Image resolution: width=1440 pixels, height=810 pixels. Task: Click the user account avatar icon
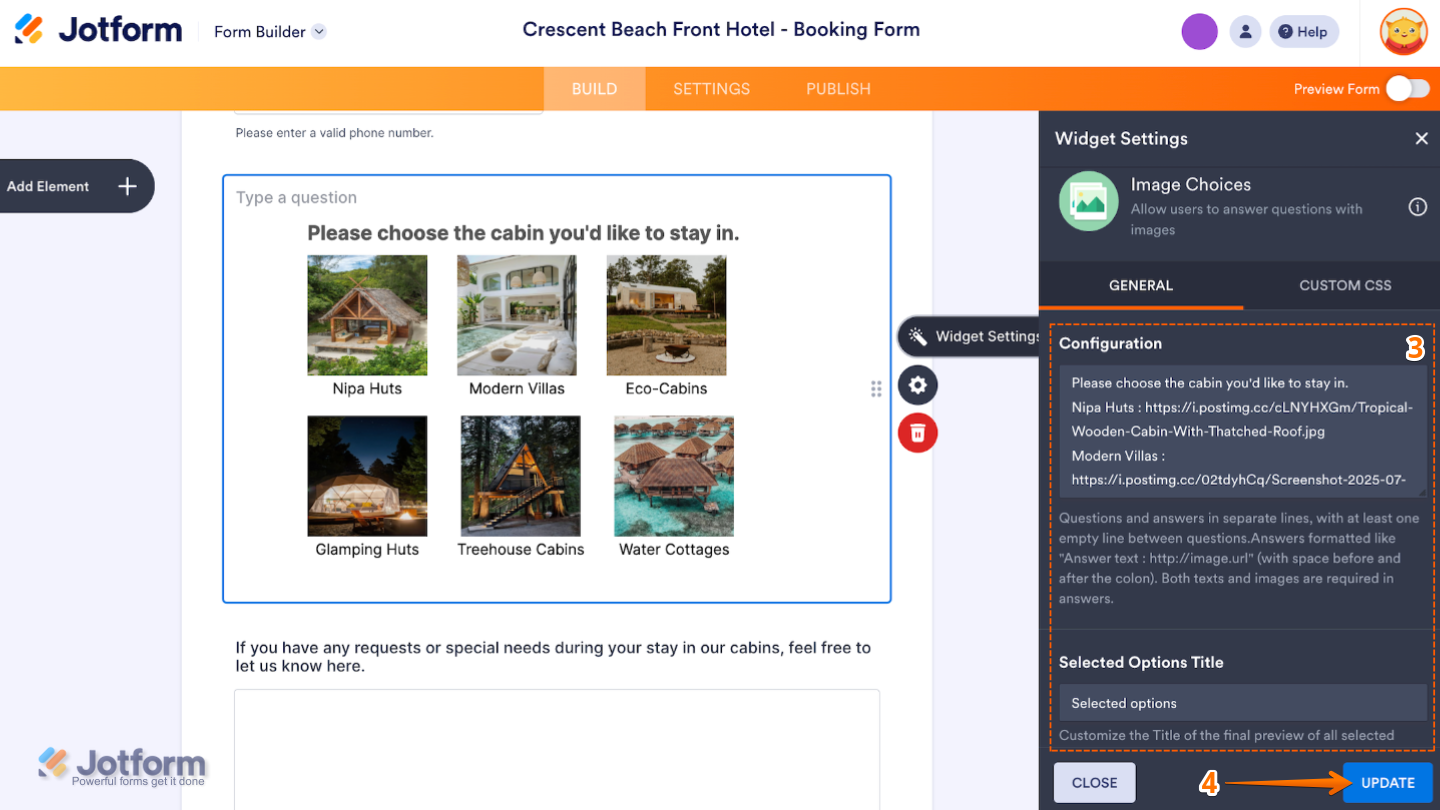coord(1245,31)
